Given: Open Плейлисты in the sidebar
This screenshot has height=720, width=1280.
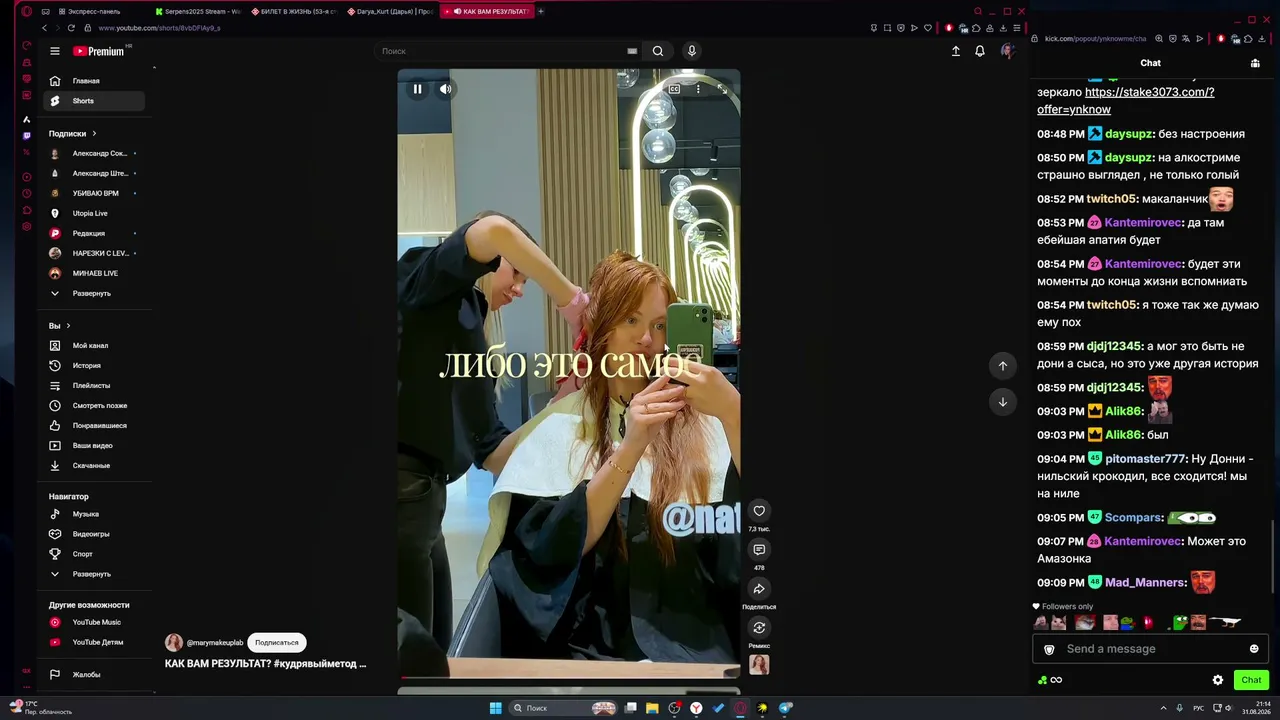Looking at the screenshot, I should click(x=94, y=386).
